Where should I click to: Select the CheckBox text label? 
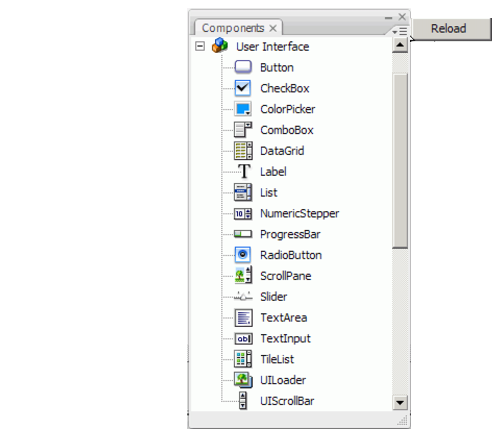click(285, 88)
